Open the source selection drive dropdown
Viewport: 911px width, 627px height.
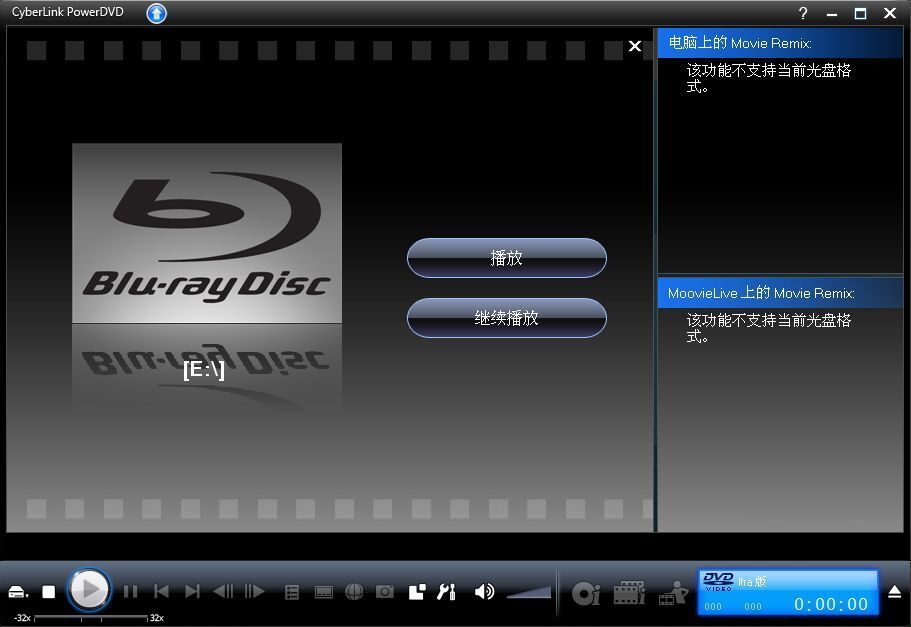click(x=19, y=592)
